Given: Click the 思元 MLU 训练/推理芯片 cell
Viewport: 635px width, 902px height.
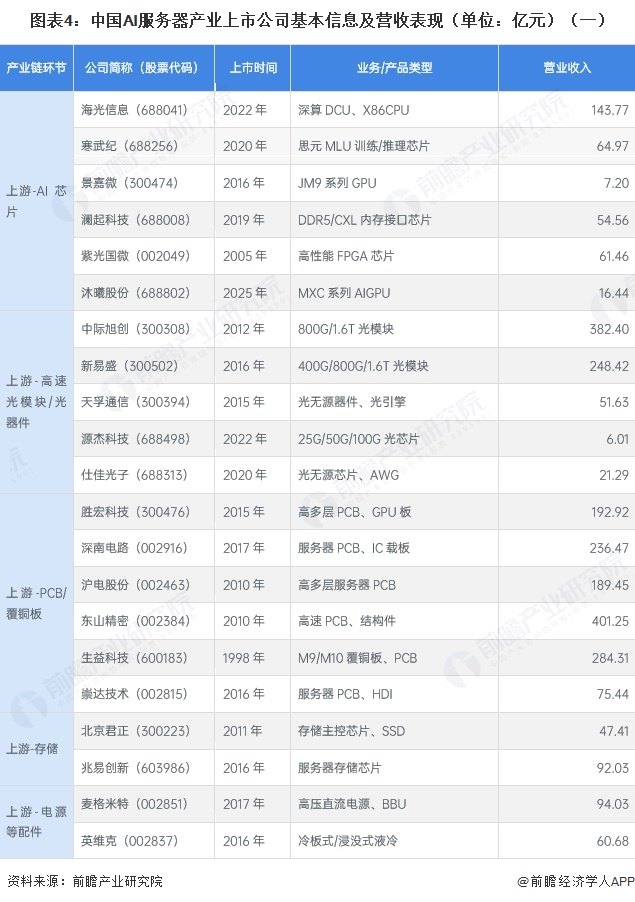Looking at the screenshot, I should (395, 146).
